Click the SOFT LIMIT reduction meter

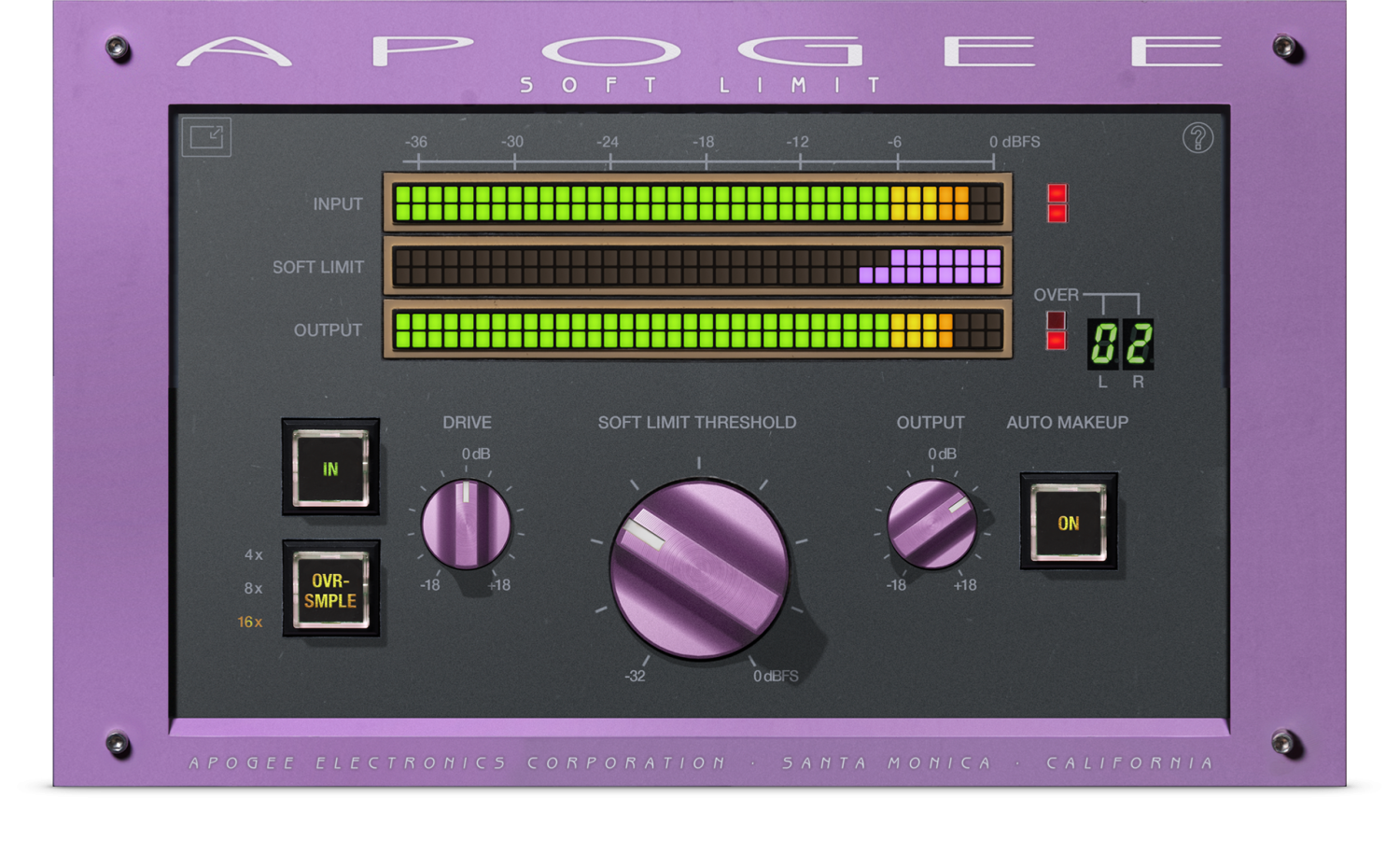698,266
